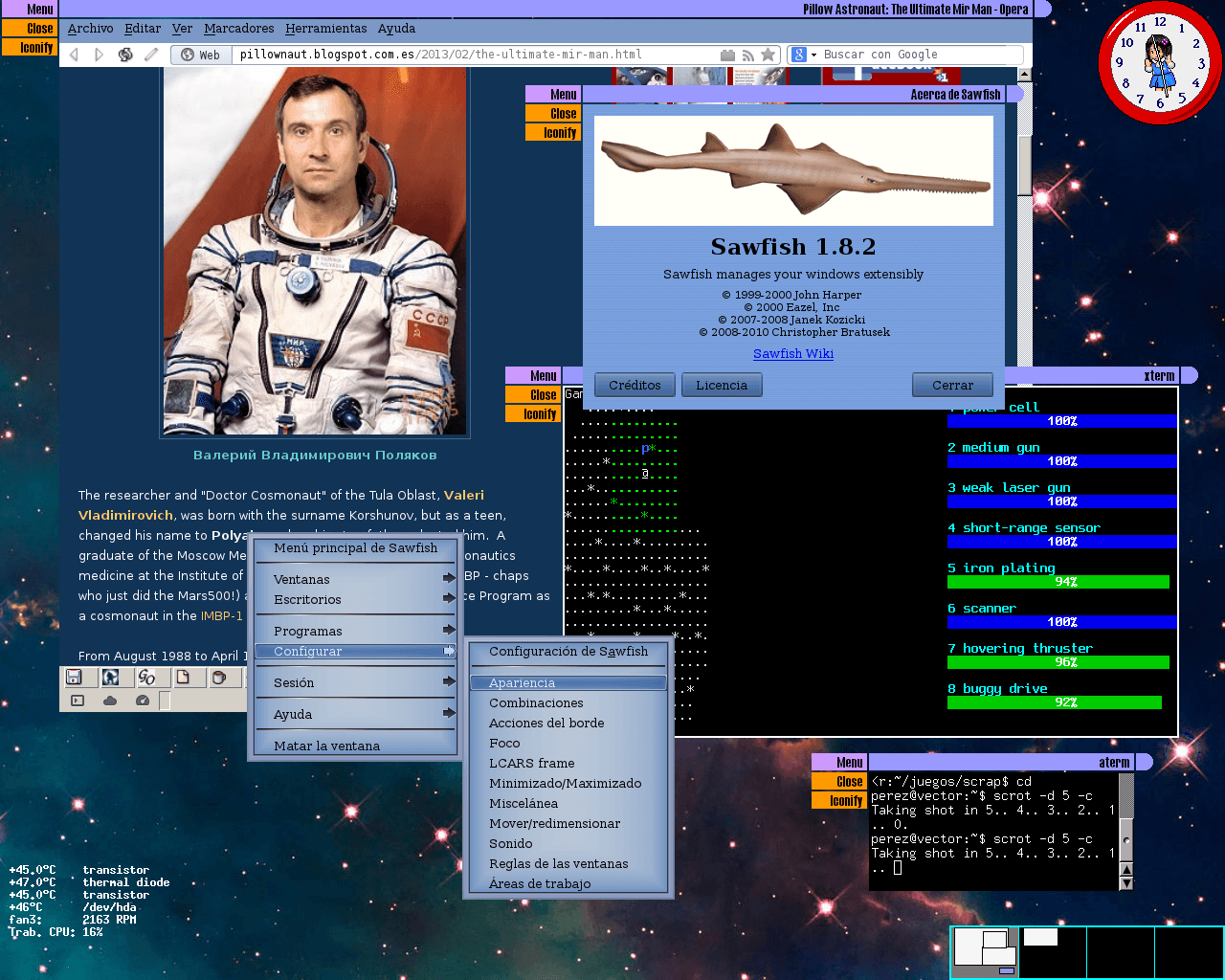Click the blank page icon in bottom toolbar
This screenshot has width=1225, height=980.
[183, 678]
